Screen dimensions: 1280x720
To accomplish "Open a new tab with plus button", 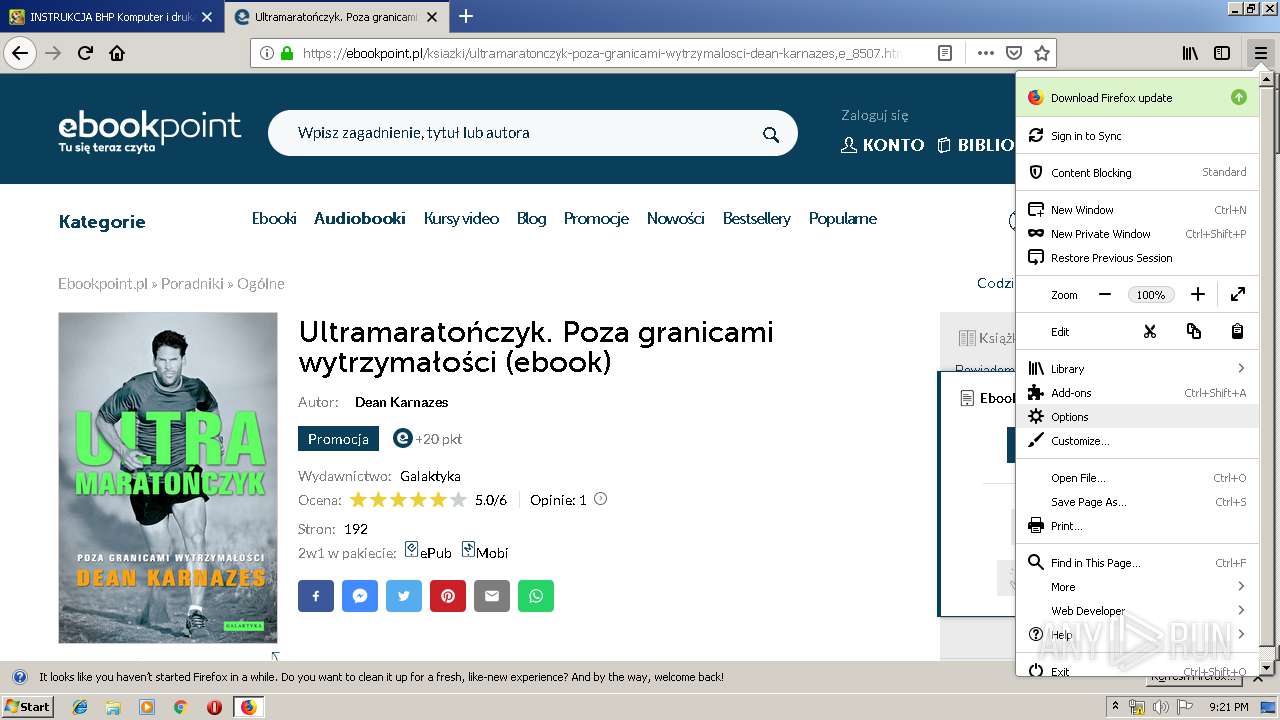I will click(466, 16).
